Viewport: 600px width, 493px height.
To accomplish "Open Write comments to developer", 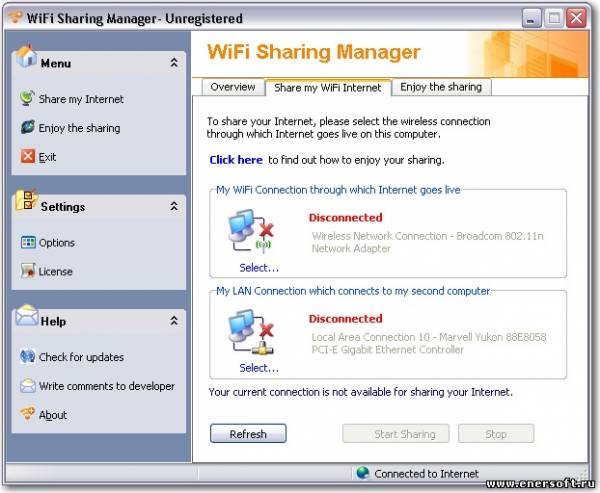I will [x=107, y=386].
